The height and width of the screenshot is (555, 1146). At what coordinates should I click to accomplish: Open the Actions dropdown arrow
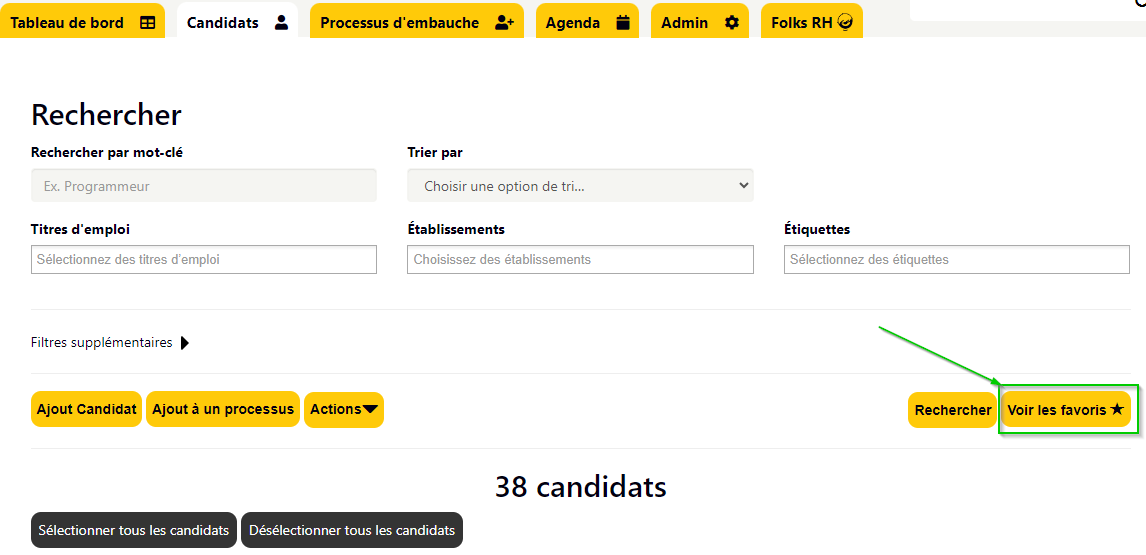pyautogui.click(x=371, y=409)
